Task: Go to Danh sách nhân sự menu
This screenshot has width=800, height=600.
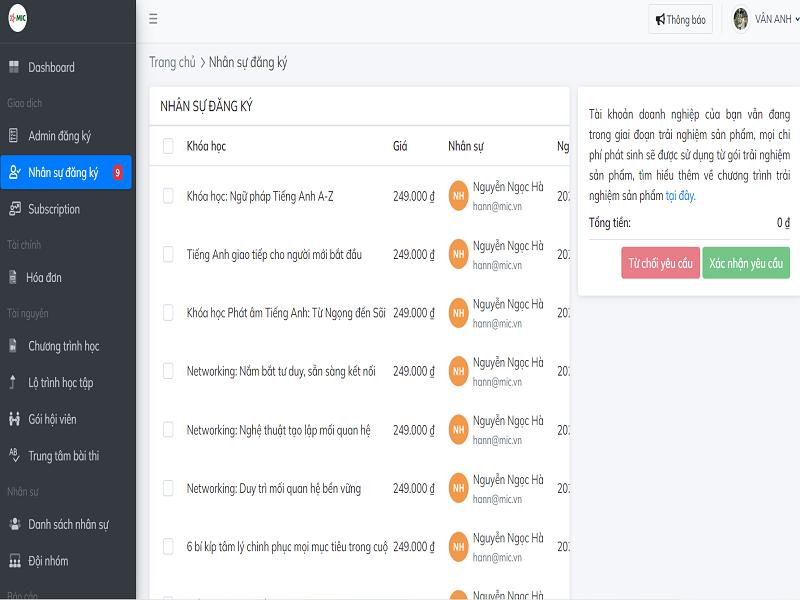Action: pyautogui.click(x=68, y=524)
